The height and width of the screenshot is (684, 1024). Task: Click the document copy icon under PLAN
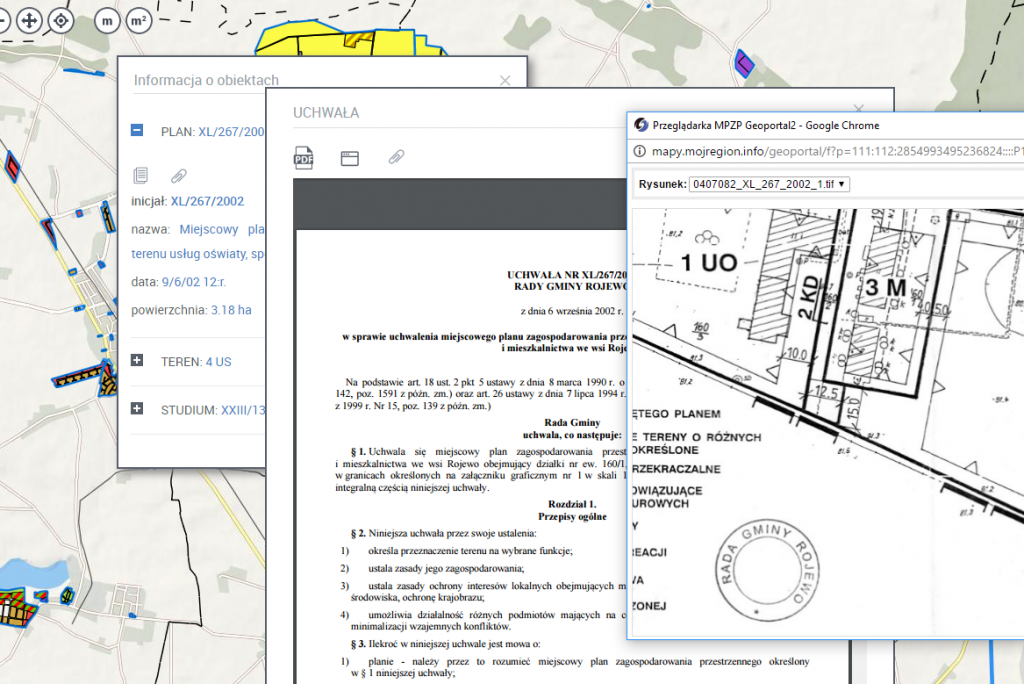141,175
